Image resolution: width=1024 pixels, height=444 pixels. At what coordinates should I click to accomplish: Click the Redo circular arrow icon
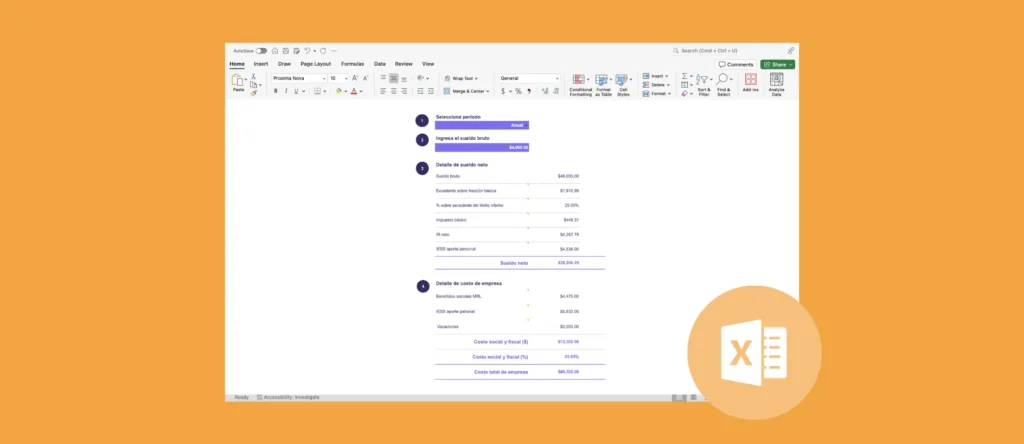click(x=323, y=51)
